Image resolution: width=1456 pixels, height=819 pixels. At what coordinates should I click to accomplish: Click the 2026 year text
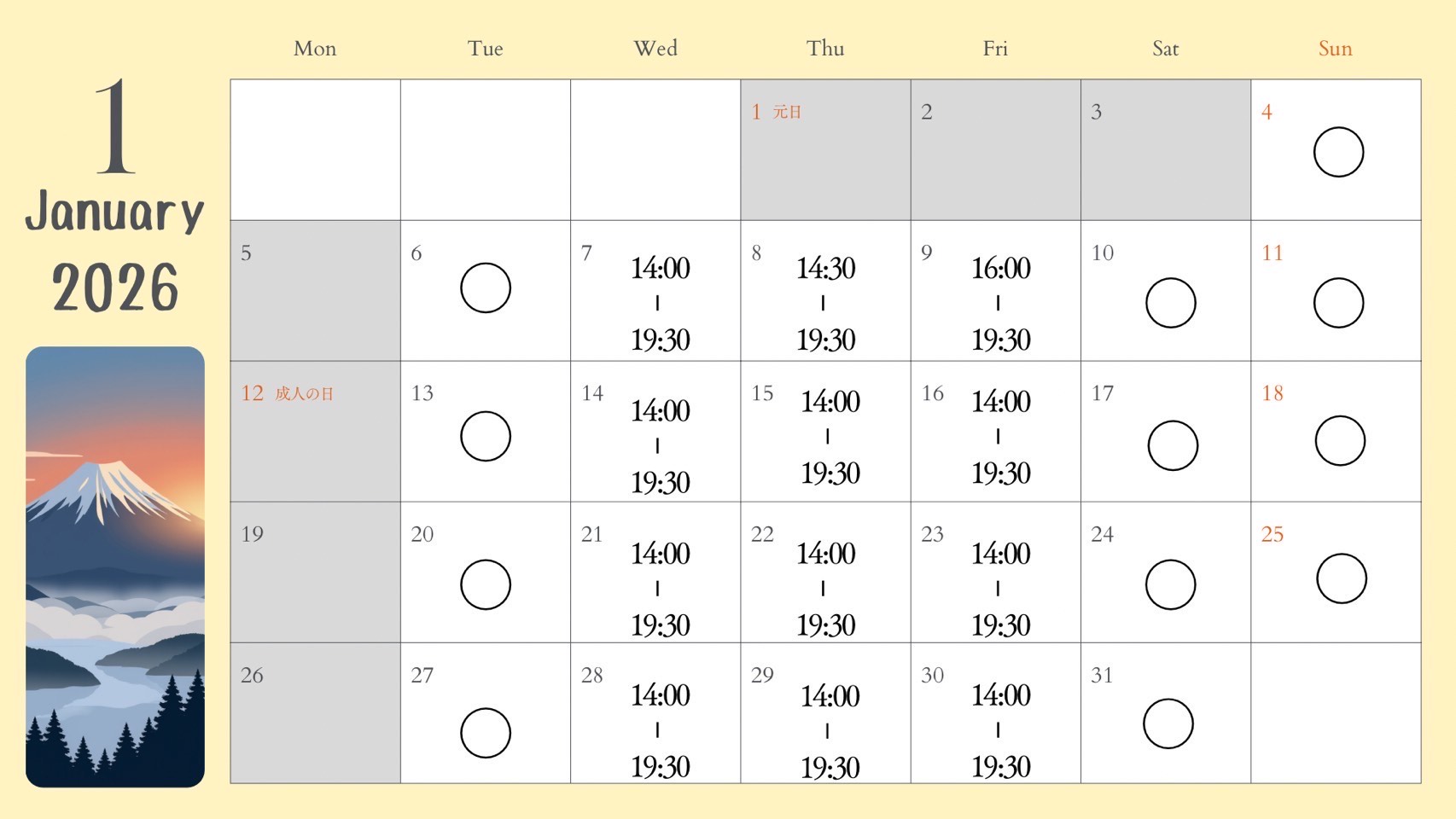click(115, 288)
